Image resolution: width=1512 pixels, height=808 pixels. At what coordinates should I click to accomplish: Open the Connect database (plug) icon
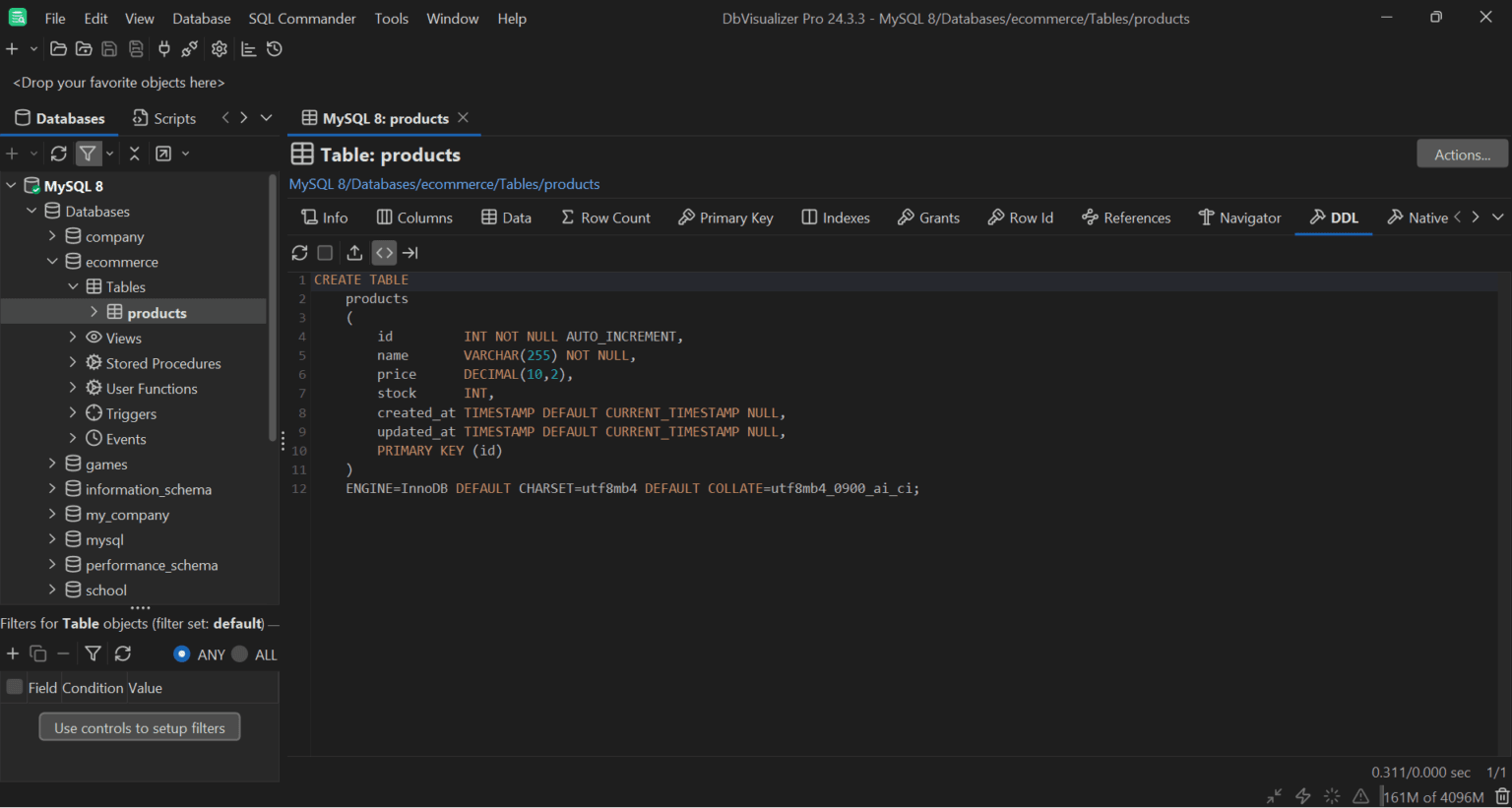tap(165, 48)
